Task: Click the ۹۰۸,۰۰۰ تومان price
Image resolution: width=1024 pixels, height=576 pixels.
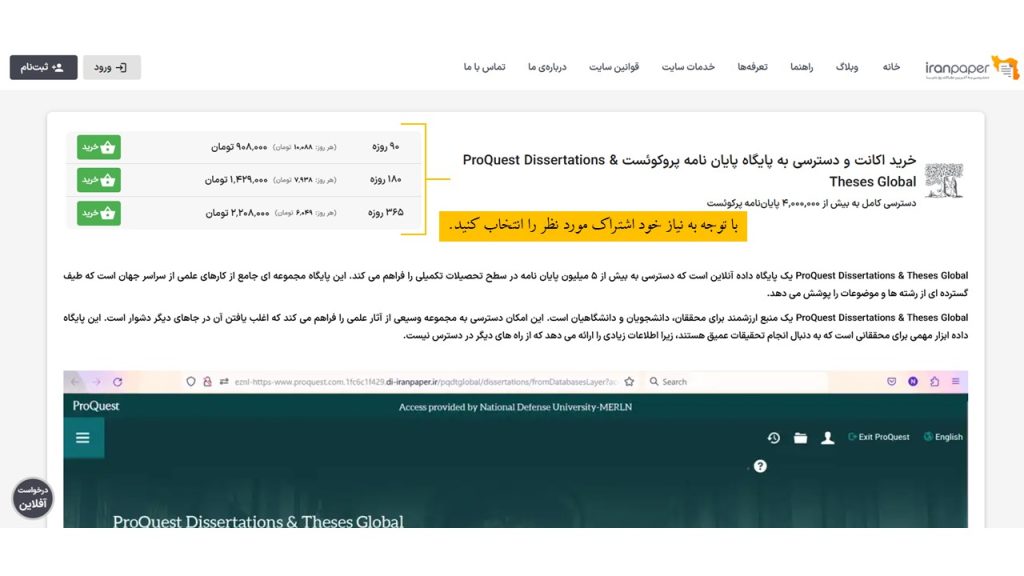Action: 238,147
